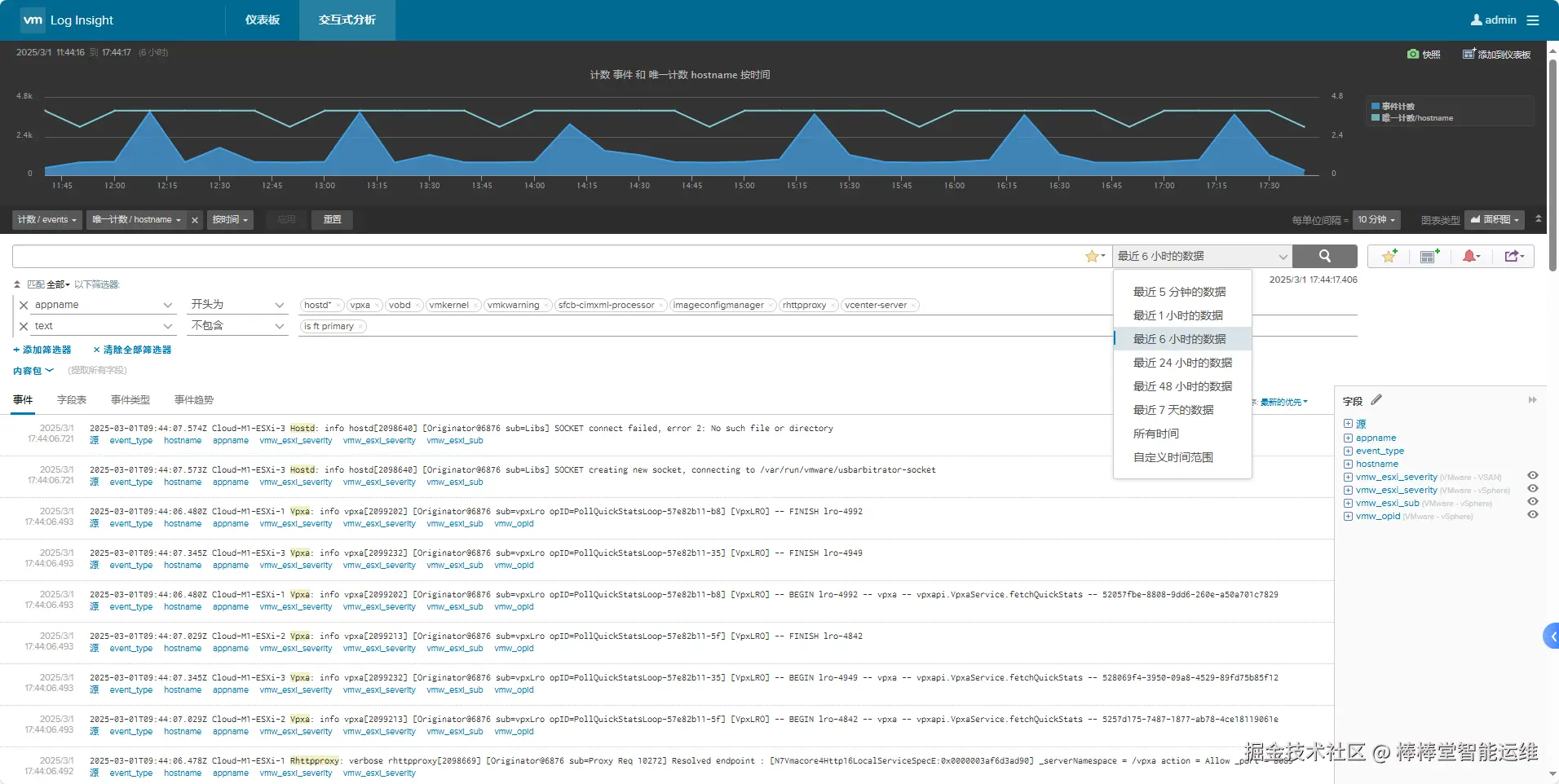Choose 所有时间 time range
Viewport: 1559px width, 784px height.
[1182, 434]
